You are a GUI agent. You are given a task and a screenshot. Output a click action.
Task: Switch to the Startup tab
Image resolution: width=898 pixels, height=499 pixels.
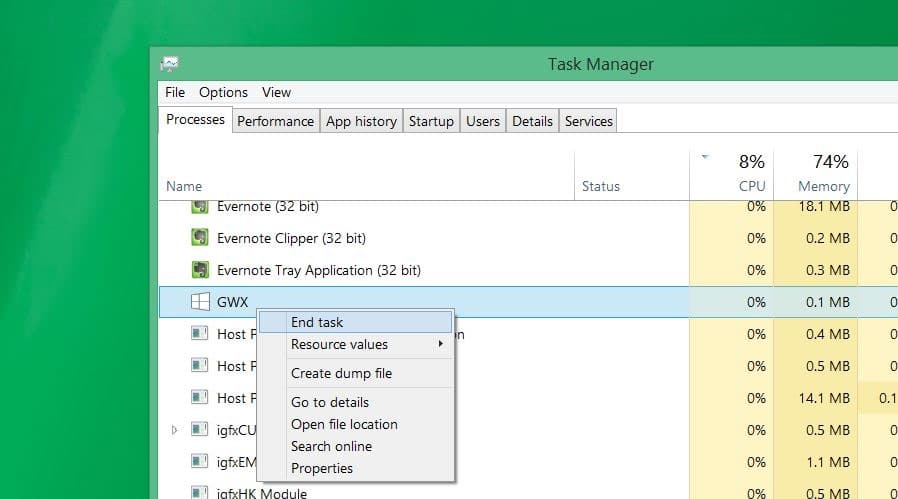pos(431,121)
